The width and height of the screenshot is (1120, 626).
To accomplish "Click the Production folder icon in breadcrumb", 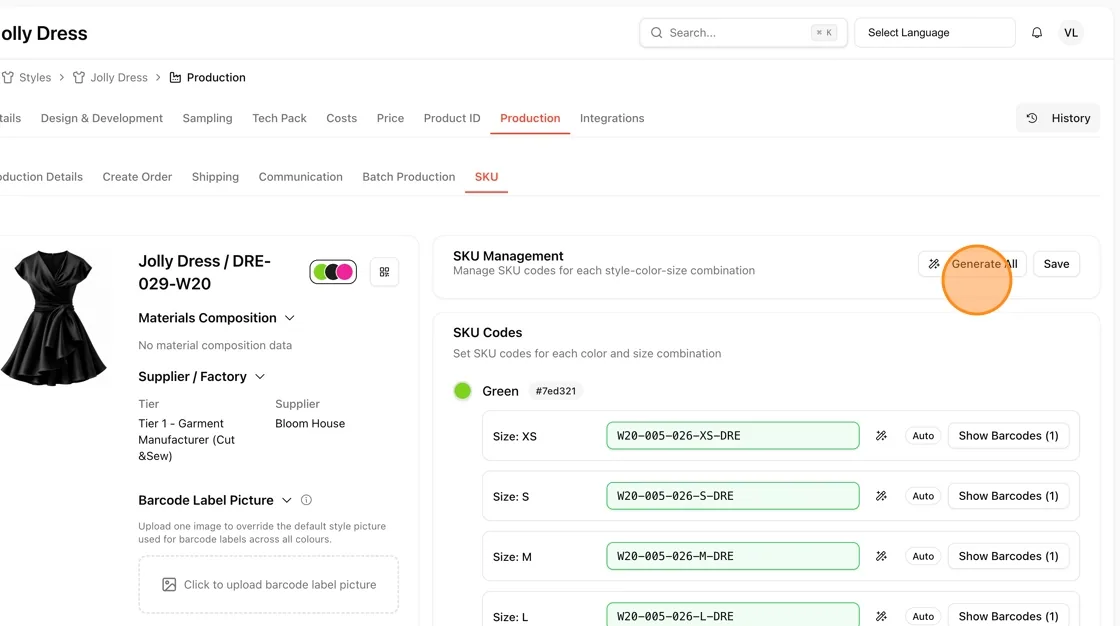I will click(x=175, y=77).
